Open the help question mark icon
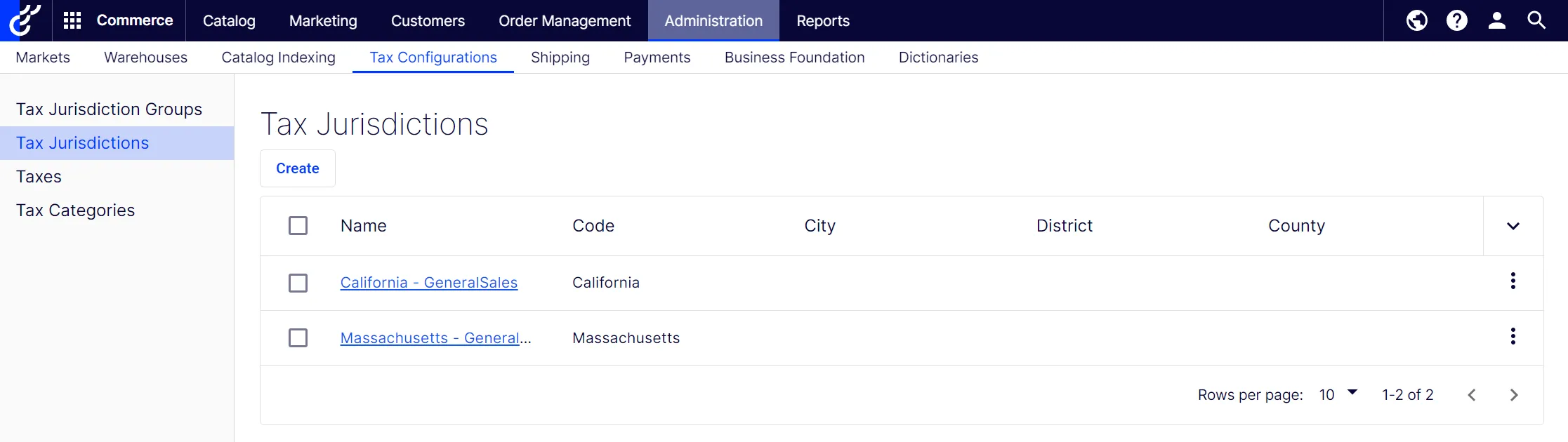The height and width of the screenshot is (442, 1568). 1457,20
